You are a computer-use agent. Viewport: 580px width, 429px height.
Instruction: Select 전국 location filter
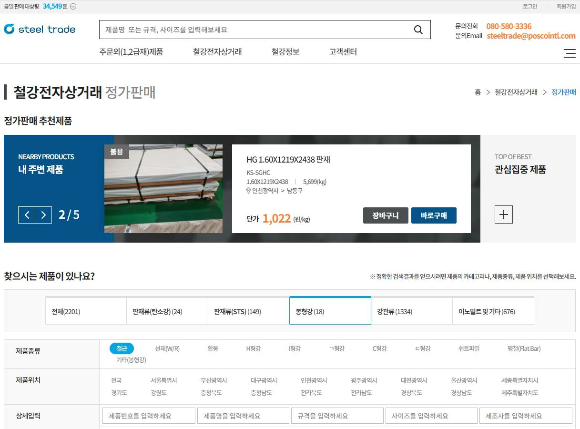tap(116, 380)
